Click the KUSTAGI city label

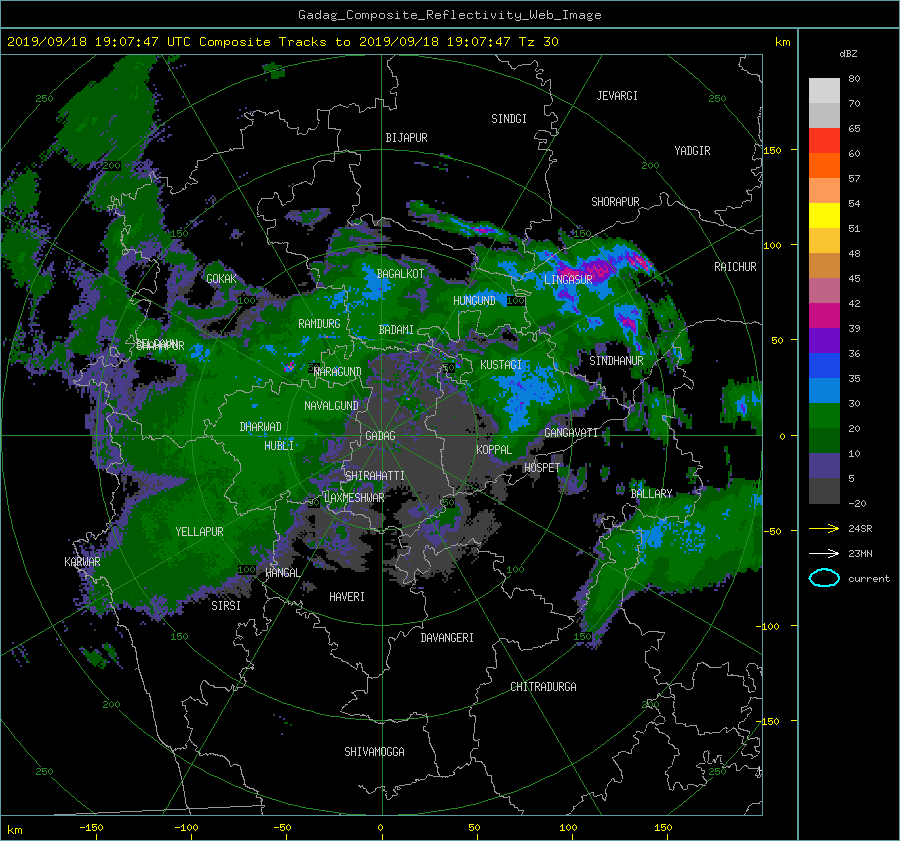pyautogui.click(x=501, y=365)
